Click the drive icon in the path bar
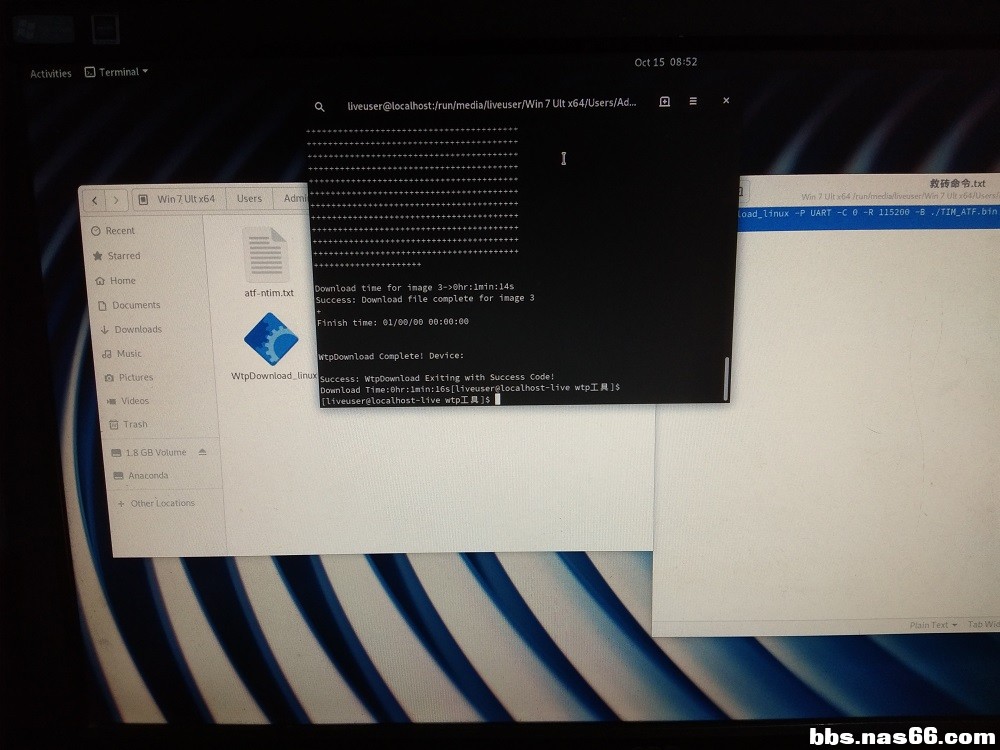Image resolution: width=1000 pixels, height=750 pixels. click(143, 200)
